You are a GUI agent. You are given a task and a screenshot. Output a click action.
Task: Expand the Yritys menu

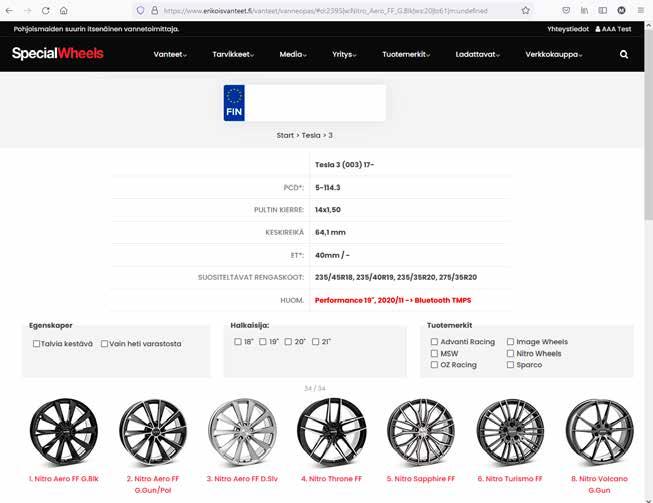[x=344, y=54]
